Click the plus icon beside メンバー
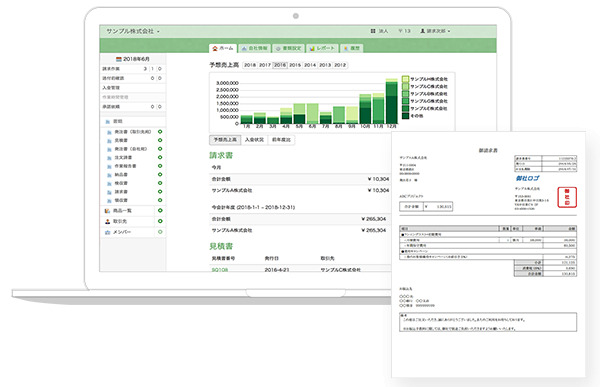The image size is (600, 387). [160, 232]
